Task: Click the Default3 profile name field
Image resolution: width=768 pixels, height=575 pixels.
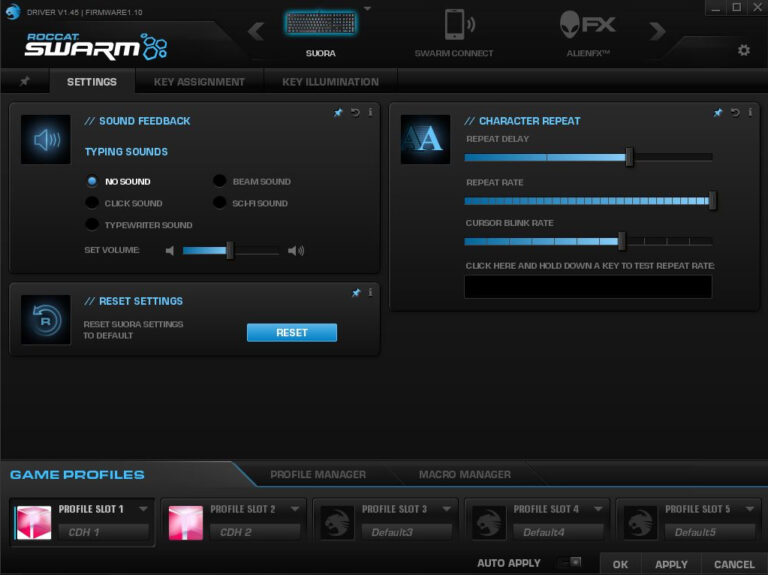Action: pyautogui.click(x=407, y=532)
